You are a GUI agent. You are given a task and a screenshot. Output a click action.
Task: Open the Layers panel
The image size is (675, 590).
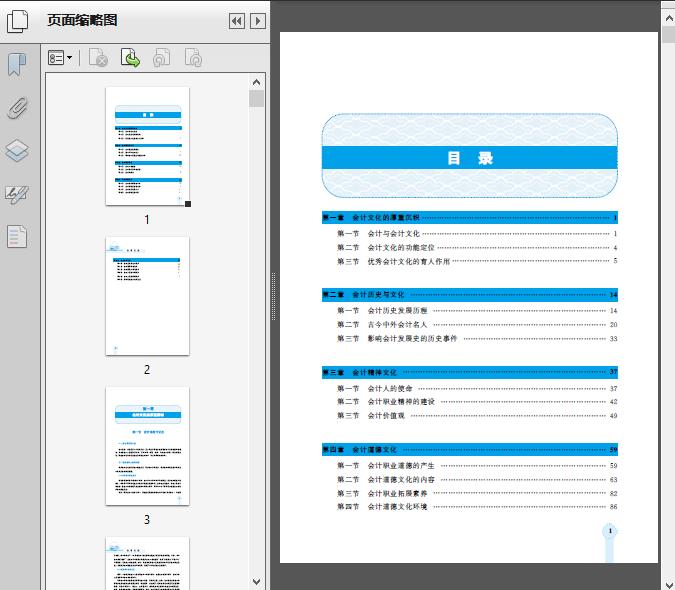click(18, 151)
